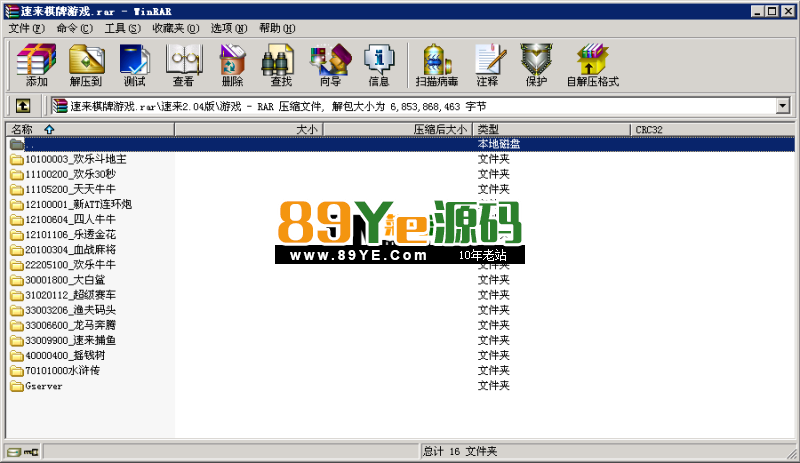Image resolution: width=800 pixels, height=463 pixels.
Task: Sort by CRC32 column header
Action: pyautogui.click(x=712, y=130)
